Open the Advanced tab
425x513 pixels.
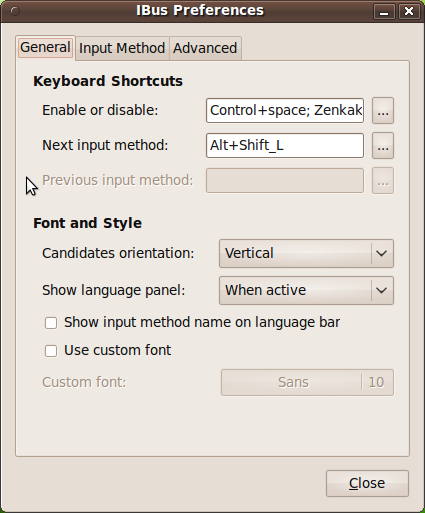point(205,48)
